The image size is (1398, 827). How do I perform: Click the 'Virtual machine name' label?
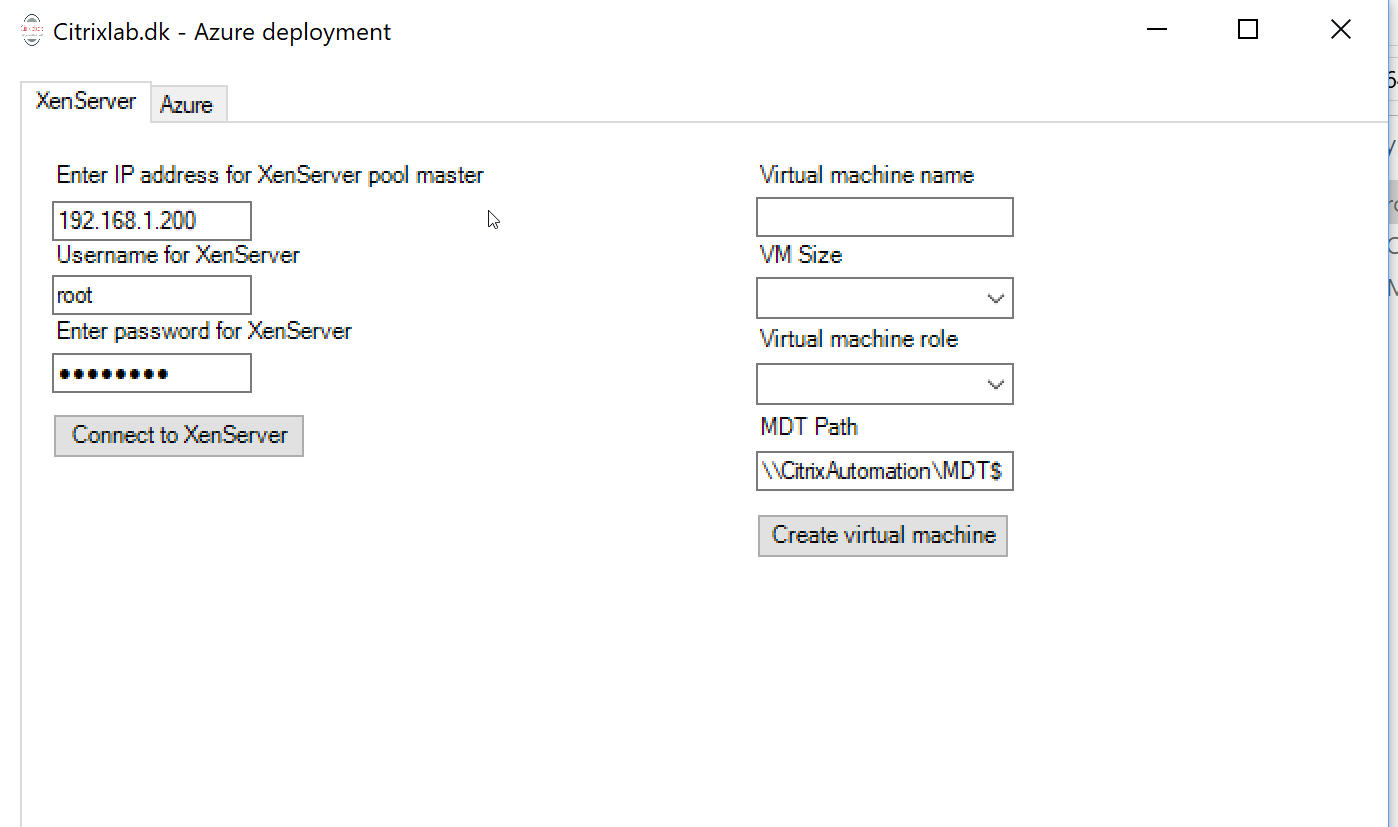click(x=867, y=175)
